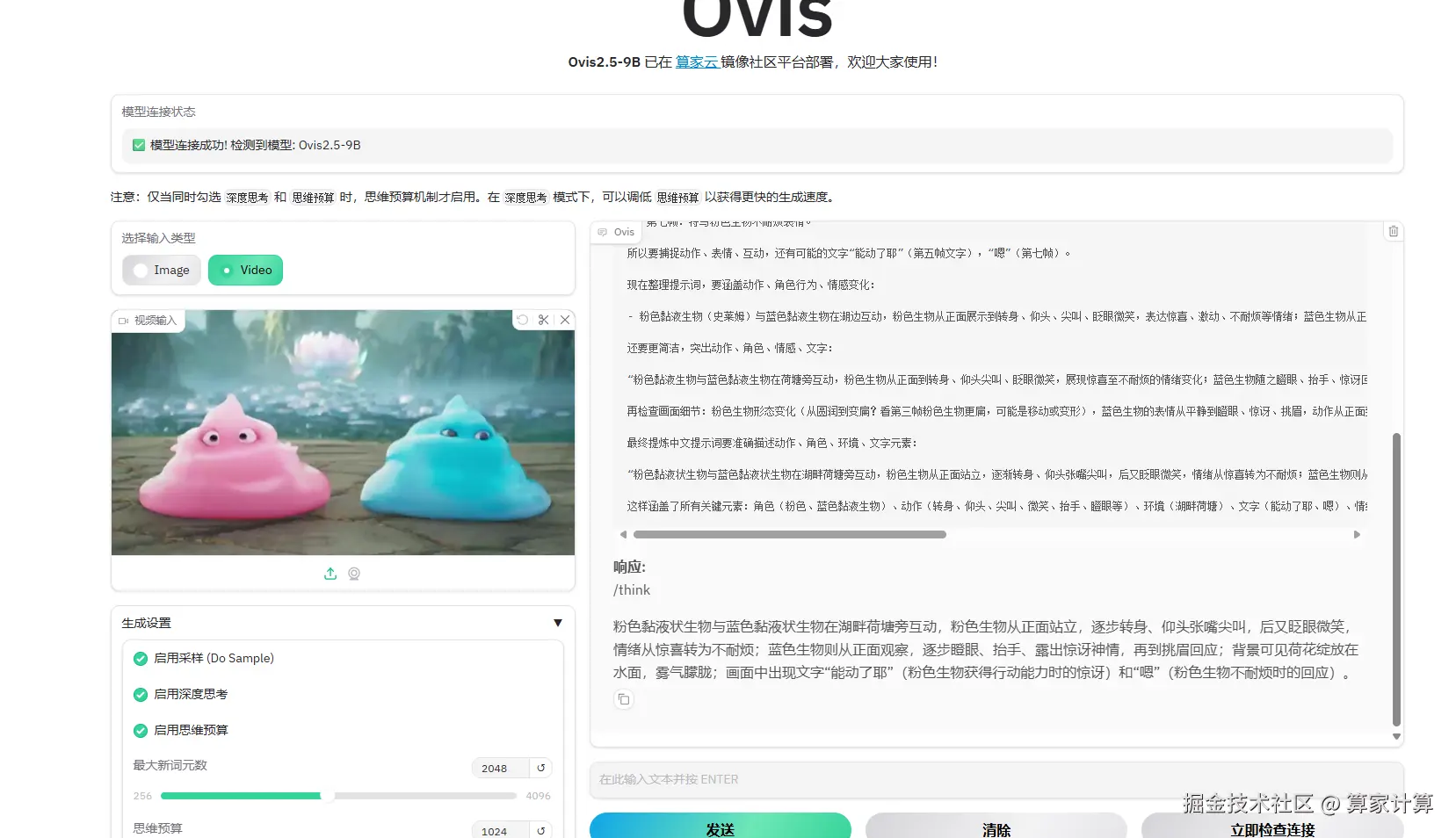Viewport: 1456px width, 838px height.
Task: Click the 思维预算 number field 1024
Action: pos(500,831)
